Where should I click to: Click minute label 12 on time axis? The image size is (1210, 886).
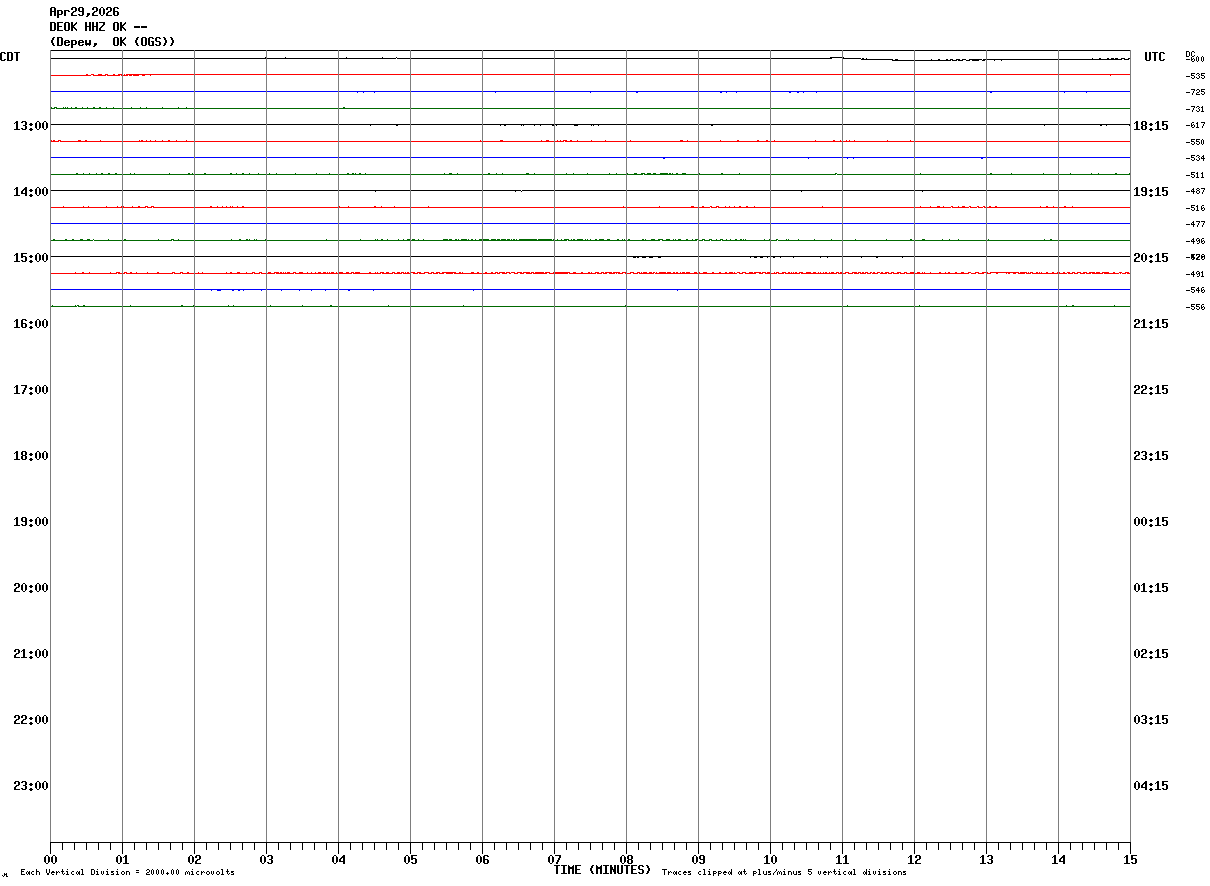click(x=914, y=860)
